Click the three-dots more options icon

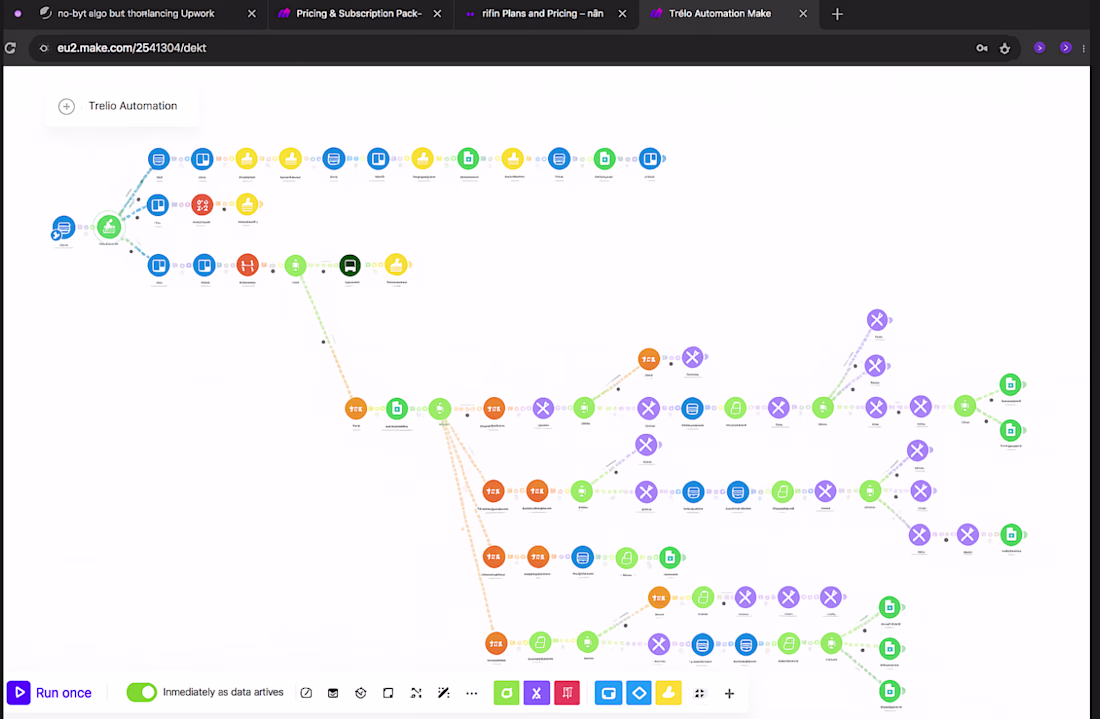pos(471,693)
